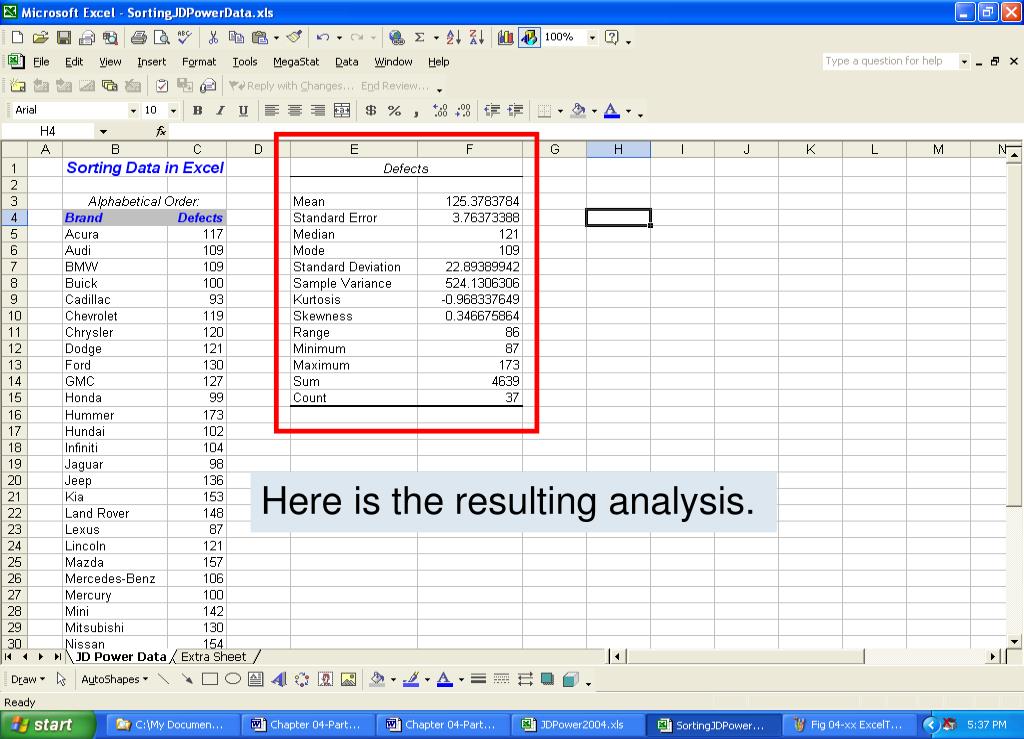Select the JD Power Data sheet tab

(121, 657)
